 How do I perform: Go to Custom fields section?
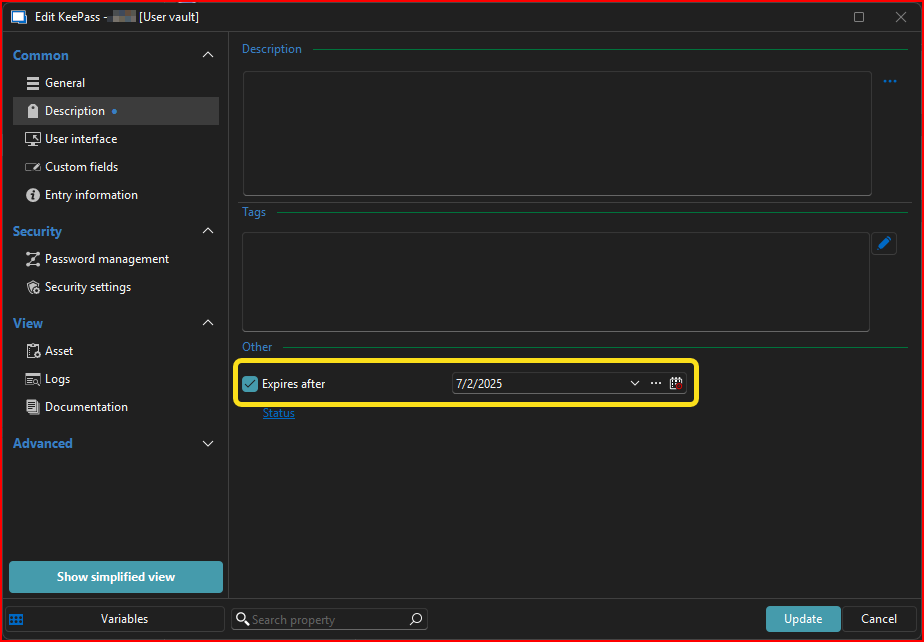pyautogui.click(x=116, y=167)
